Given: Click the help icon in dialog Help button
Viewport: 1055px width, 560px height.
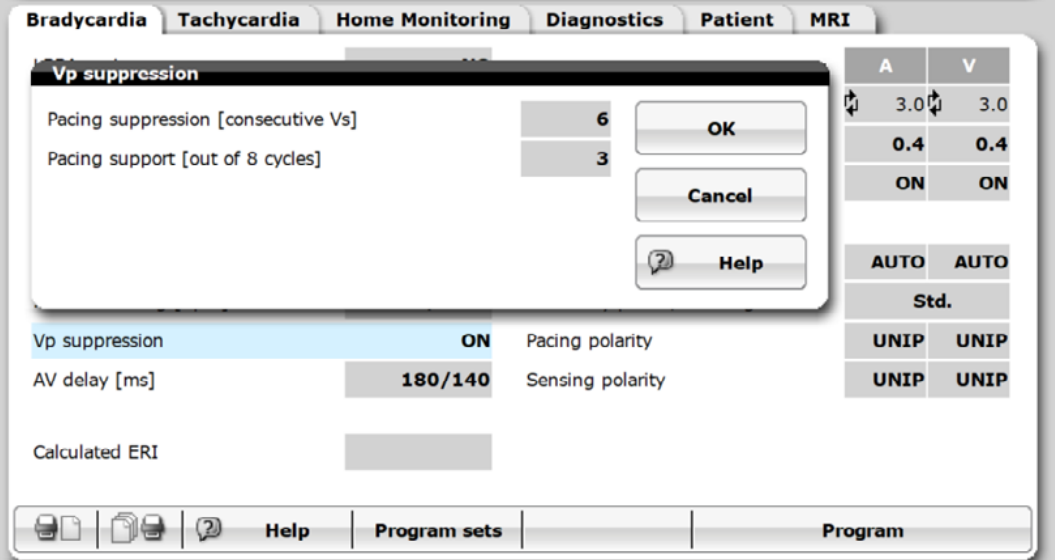Looking at the screenshot, I should [x=660, y=262].
